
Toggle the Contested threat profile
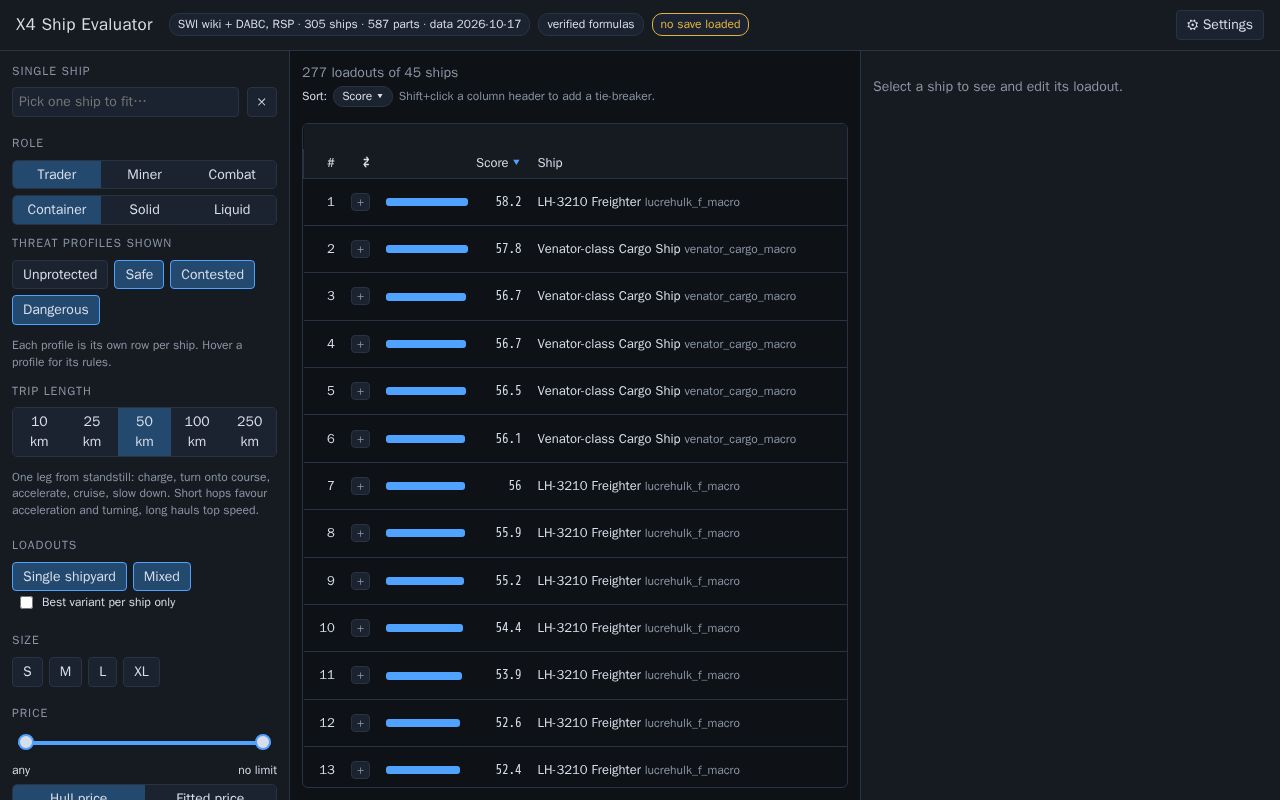[x=212, y=275]
